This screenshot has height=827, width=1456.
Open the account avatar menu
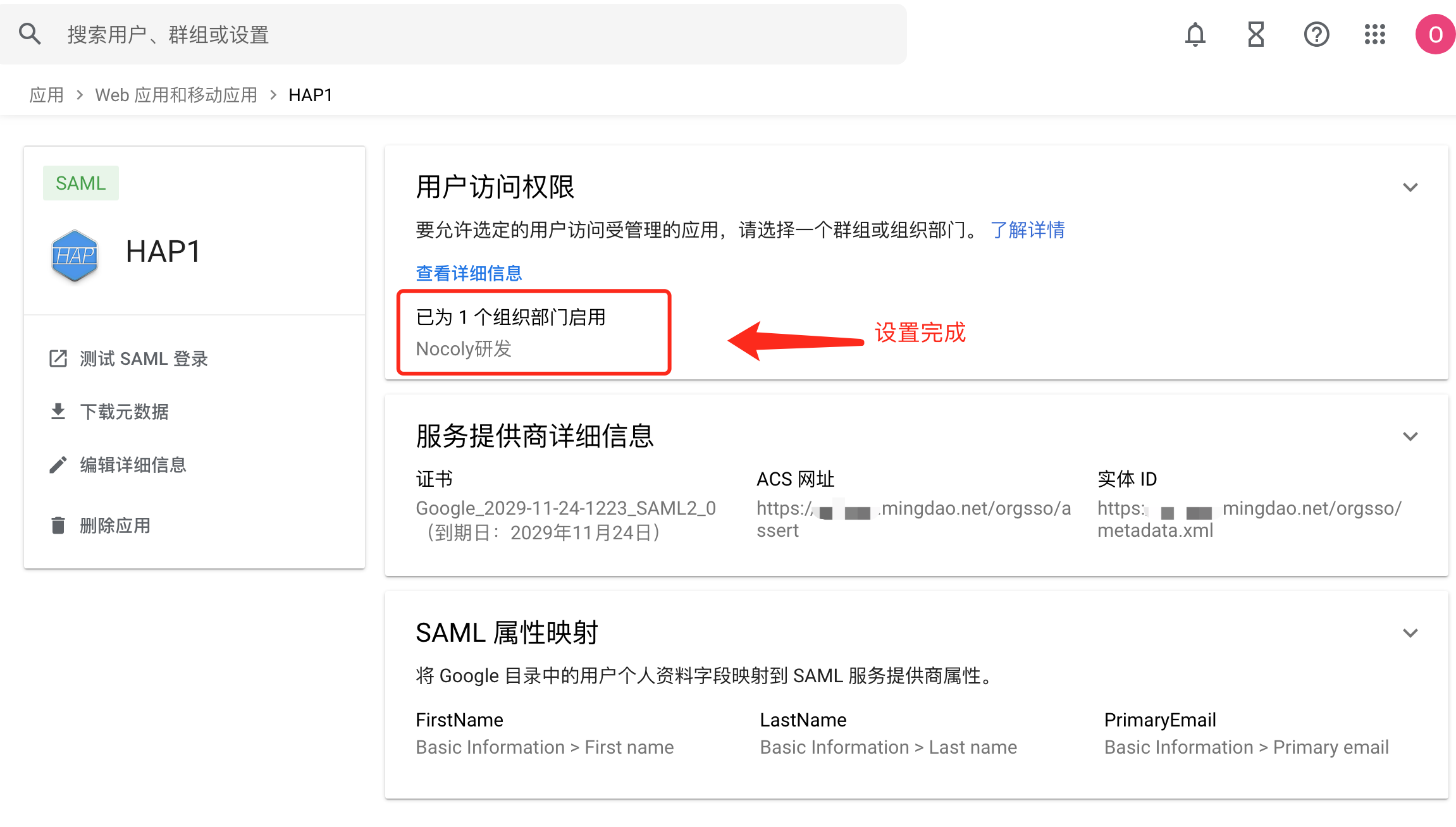coord(1434,34)
